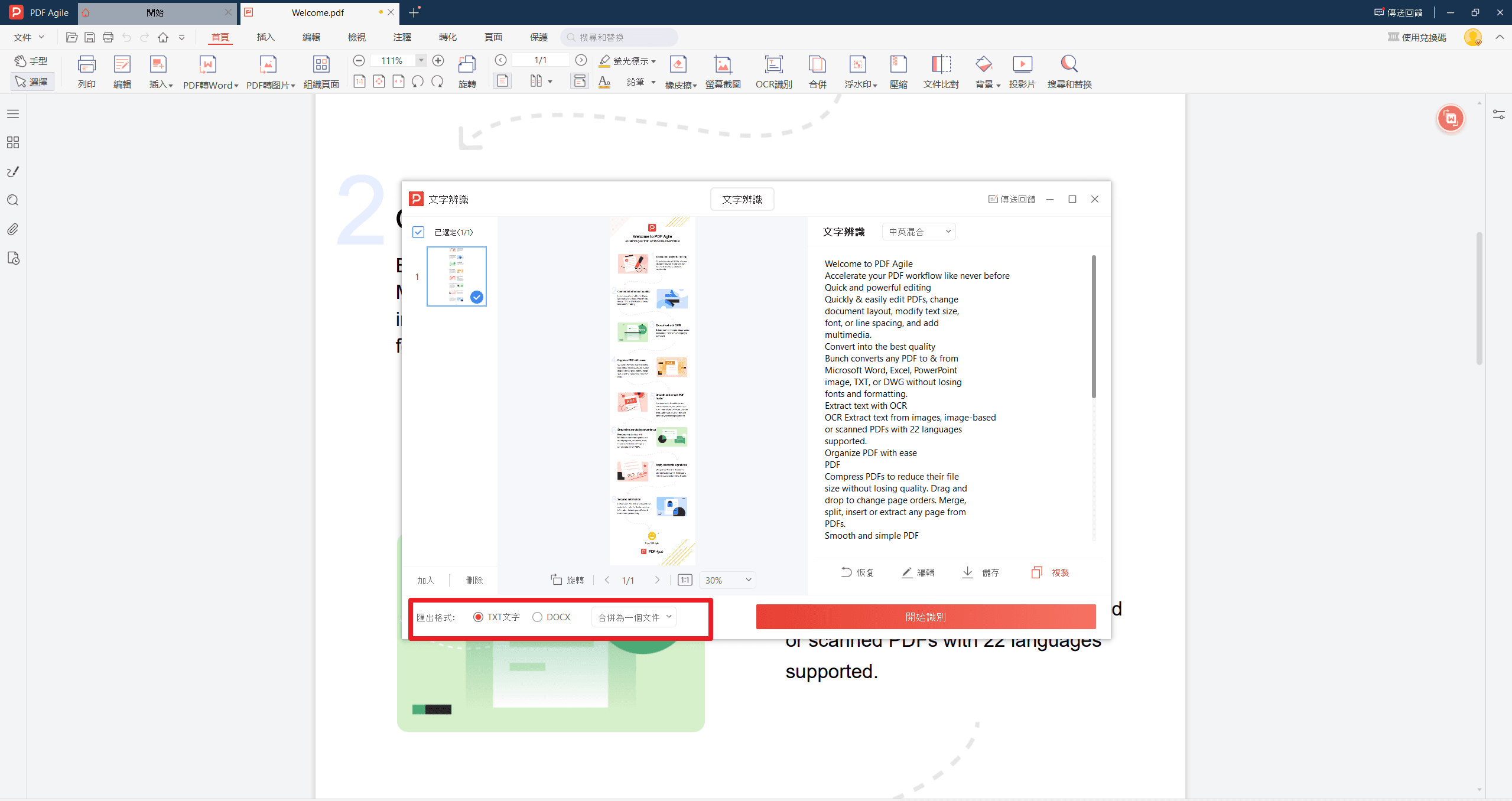Screen dimensions: 1512x801
Task: Click recognized text panel scrollbar
Action: click(1094, 327)
